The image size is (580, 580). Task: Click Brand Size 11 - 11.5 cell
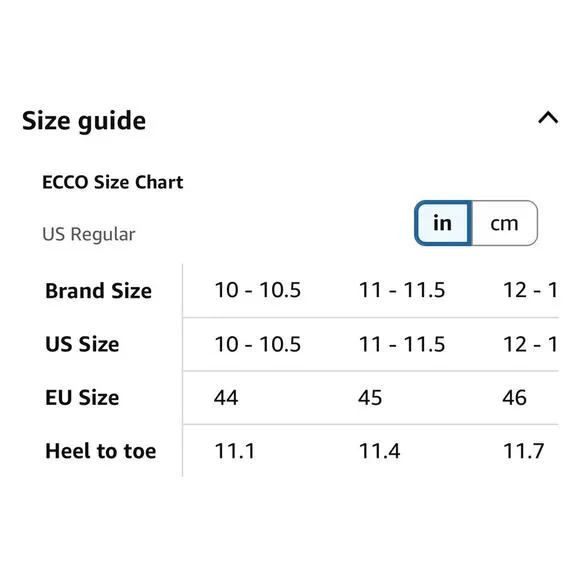pos(402,290)
